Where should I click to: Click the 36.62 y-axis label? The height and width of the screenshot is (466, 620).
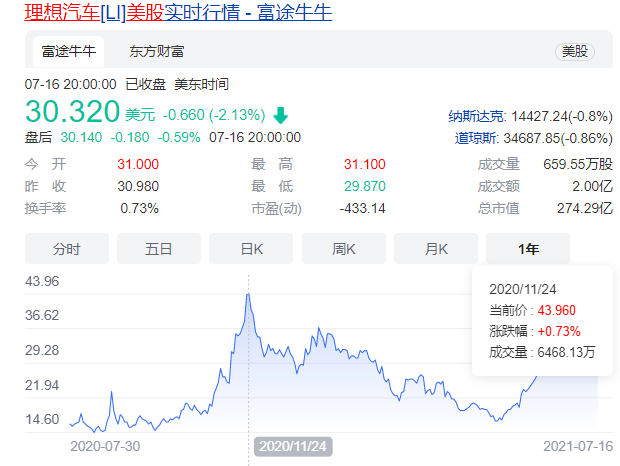point(42,315)
